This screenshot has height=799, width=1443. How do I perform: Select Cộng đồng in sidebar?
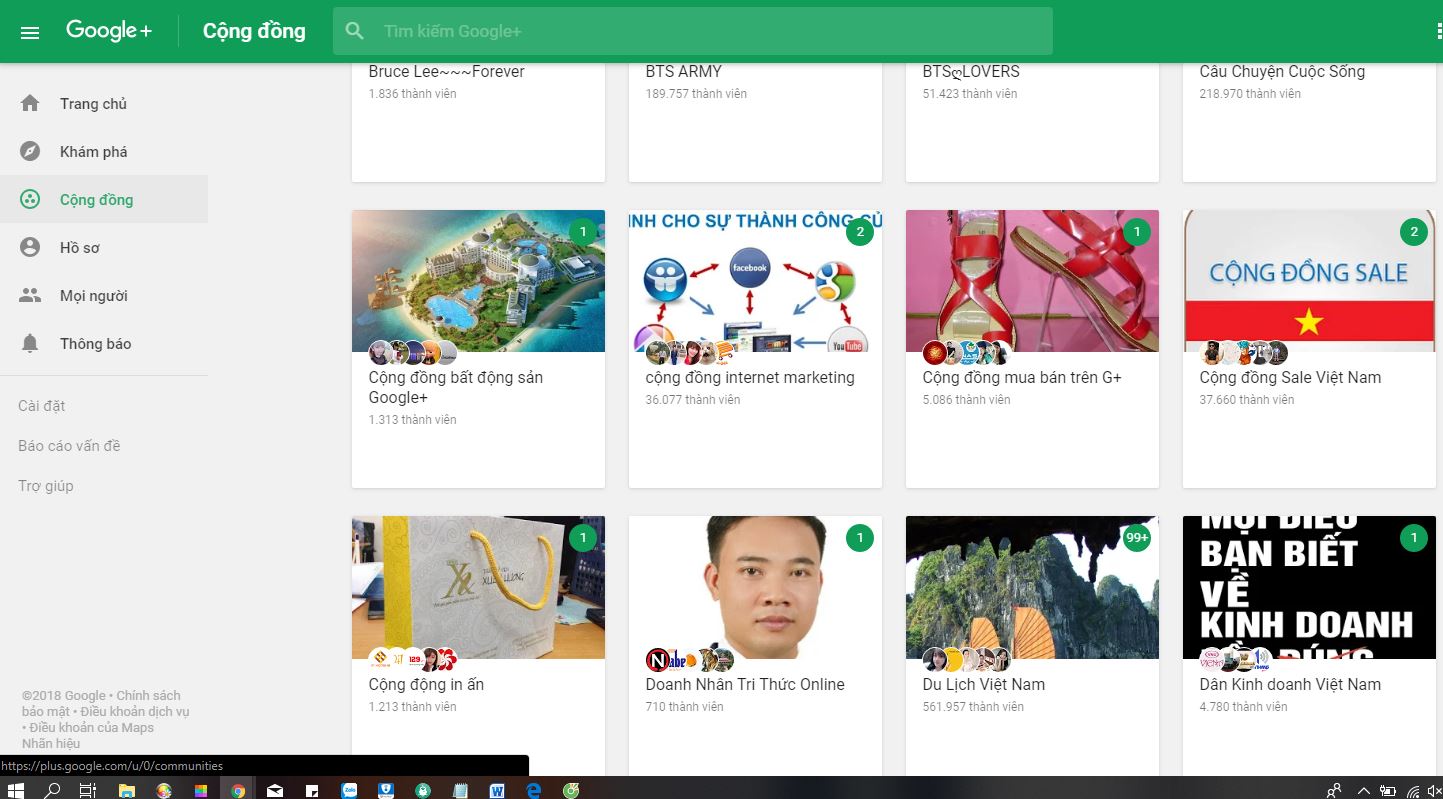(x=104, y=199)
